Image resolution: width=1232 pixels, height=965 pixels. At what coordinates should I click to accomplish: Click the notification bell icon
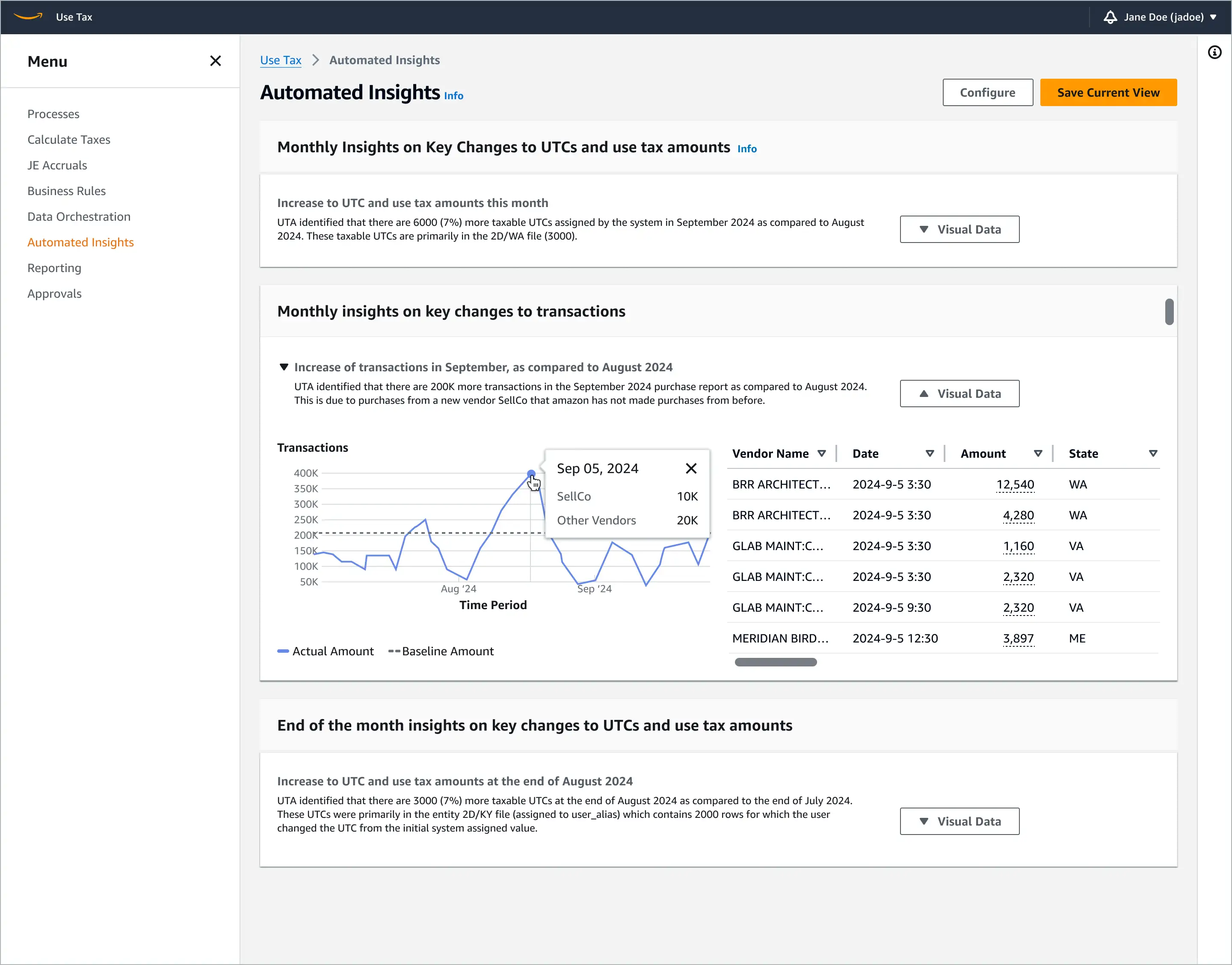[1110, 17]
